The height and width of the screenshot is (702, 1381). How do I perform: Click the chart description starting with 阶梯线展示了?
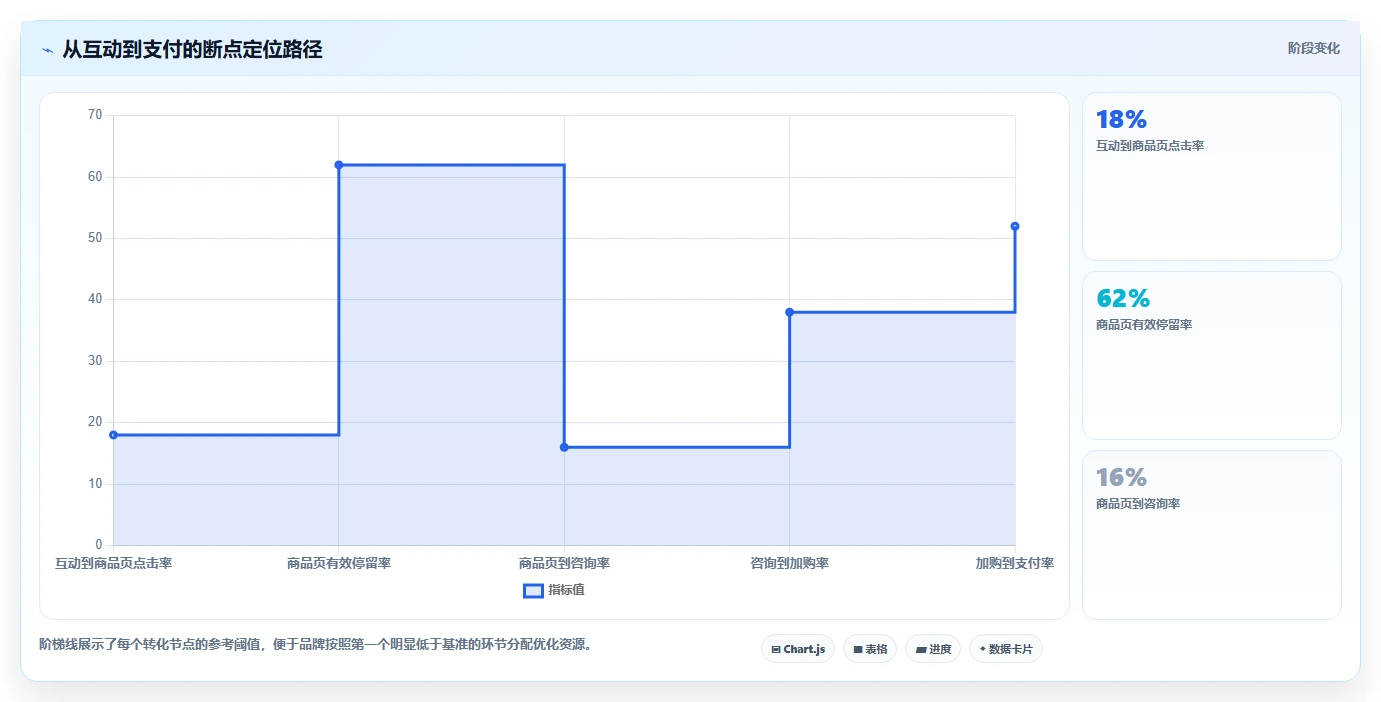tap(318, 644)
